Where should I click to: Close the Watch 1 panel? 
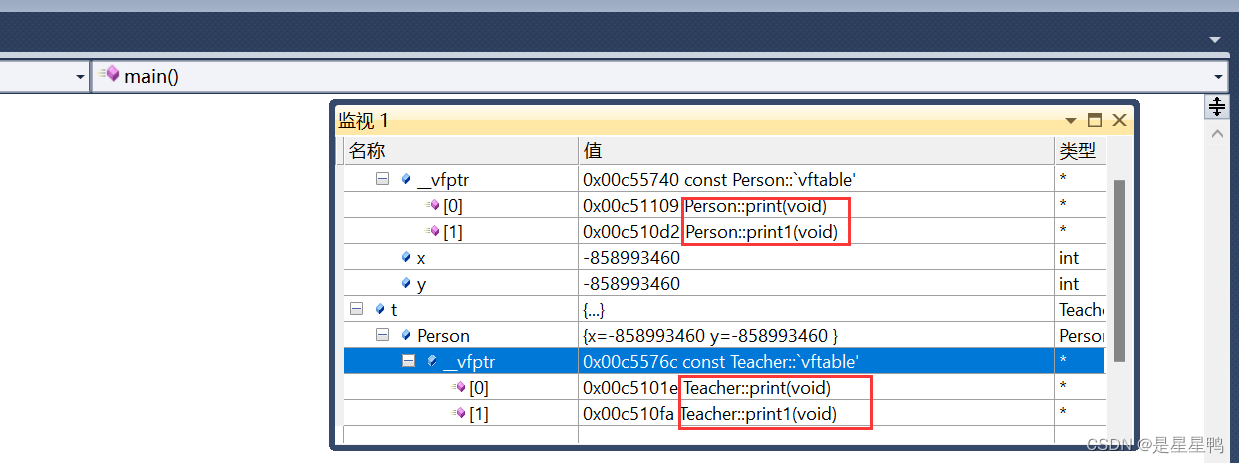coord(1119,120)
